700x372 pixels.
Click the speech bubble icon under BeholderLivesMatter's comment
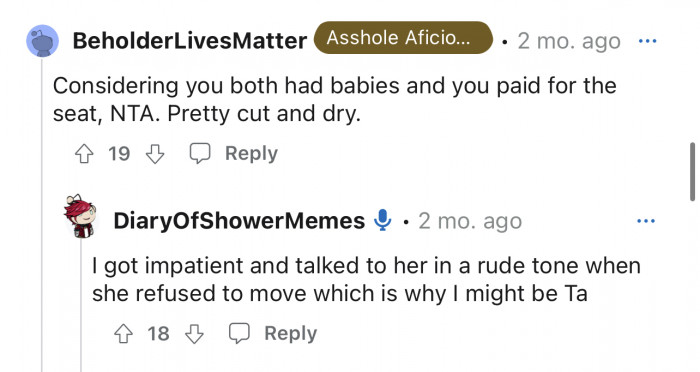[x=200, y=154]
